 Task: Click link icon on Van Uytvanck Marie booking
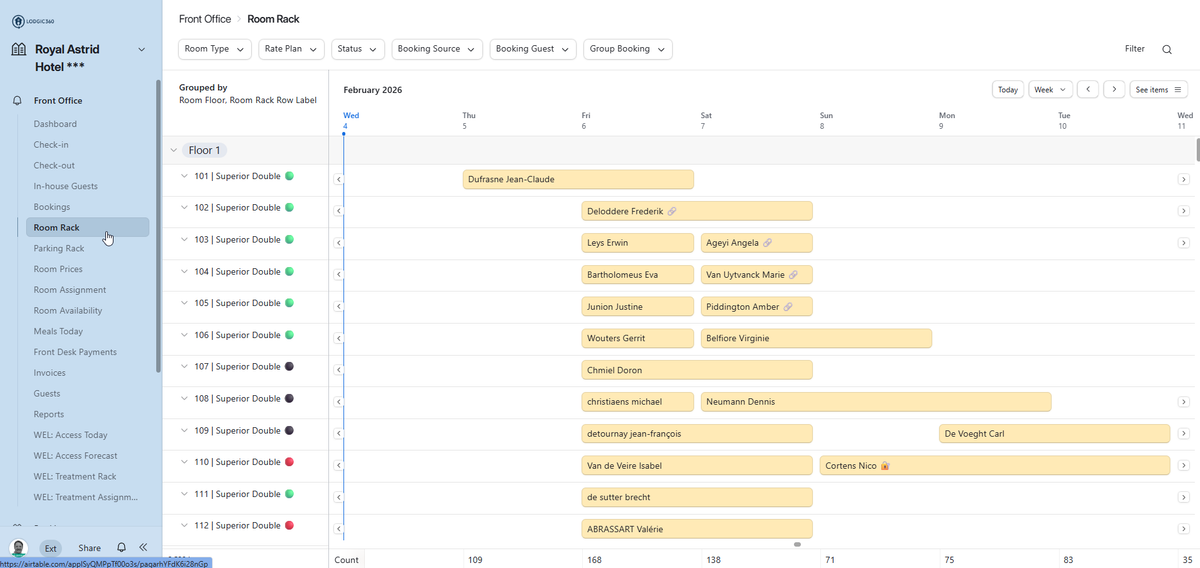pos(793,275)
